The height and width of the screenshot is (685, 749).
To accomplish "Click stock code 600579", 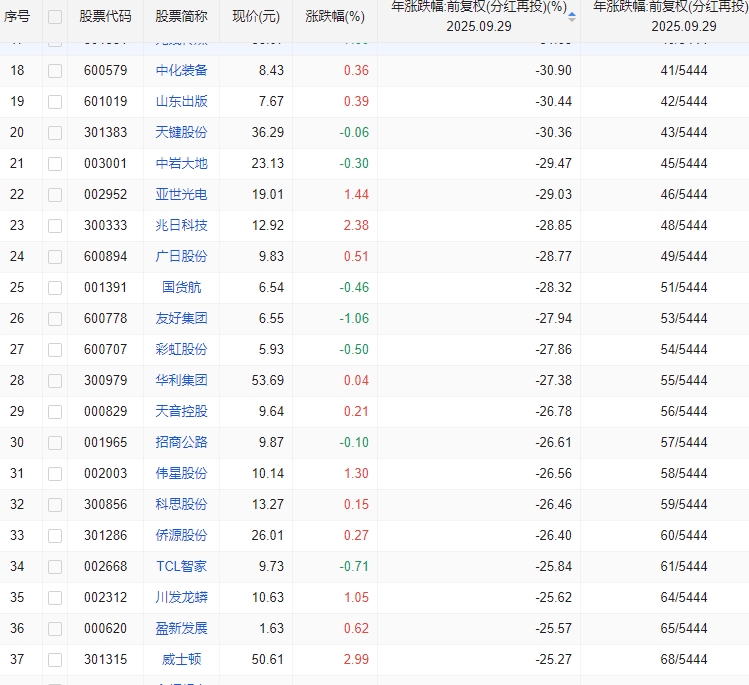I will click(x=106, y=70).
